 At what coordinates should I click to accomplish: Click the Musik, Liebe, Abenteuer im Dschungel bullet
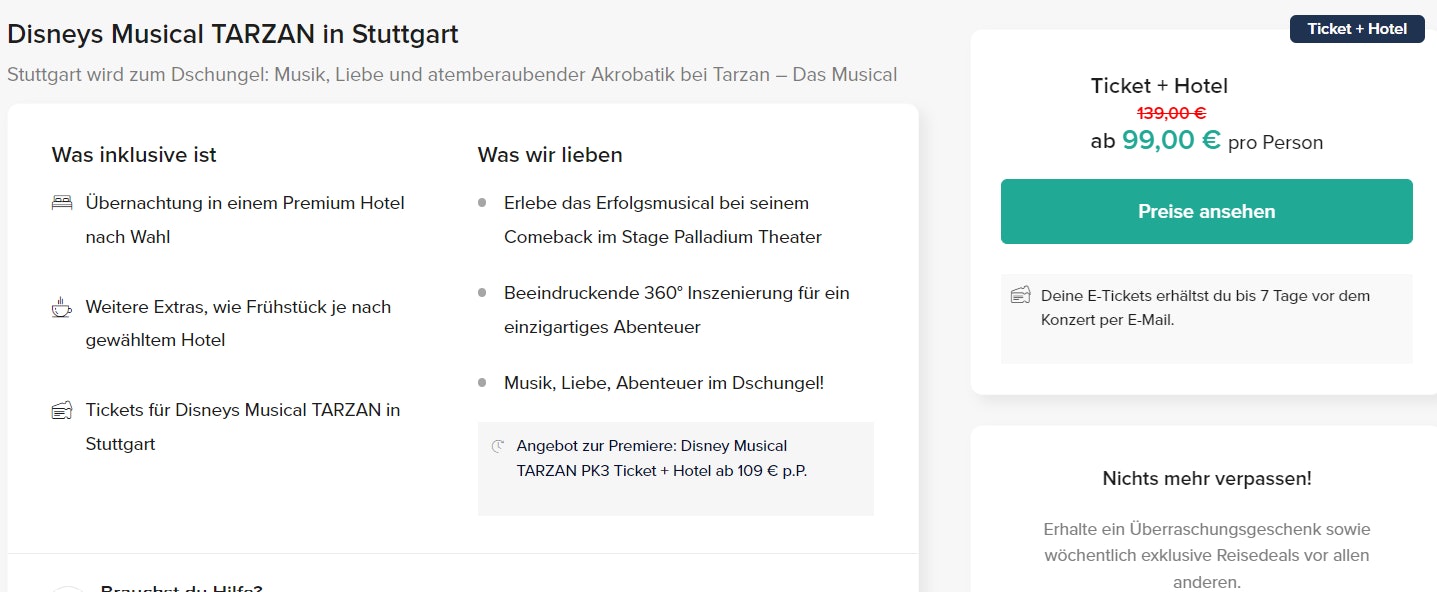click(663, 383)
